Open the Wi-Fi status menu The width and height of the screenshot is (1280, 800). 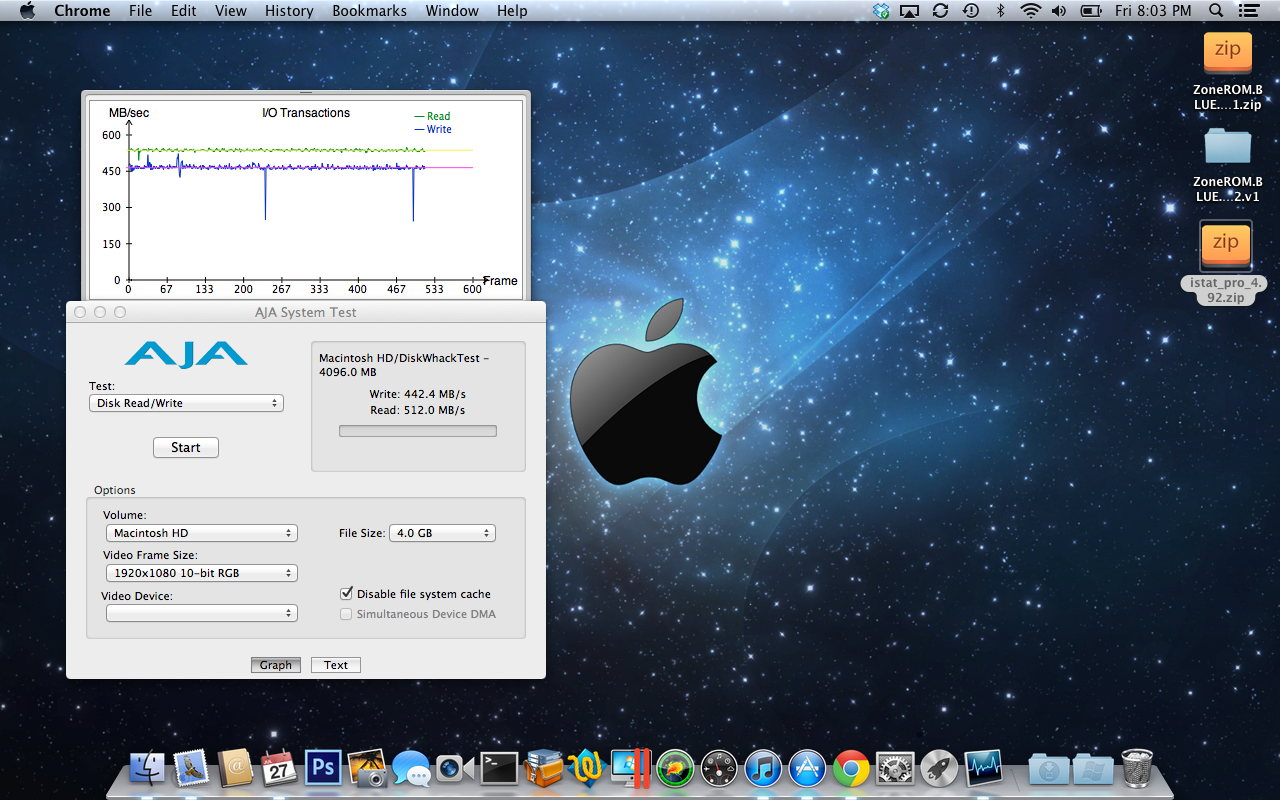[x=1030, y=11]
